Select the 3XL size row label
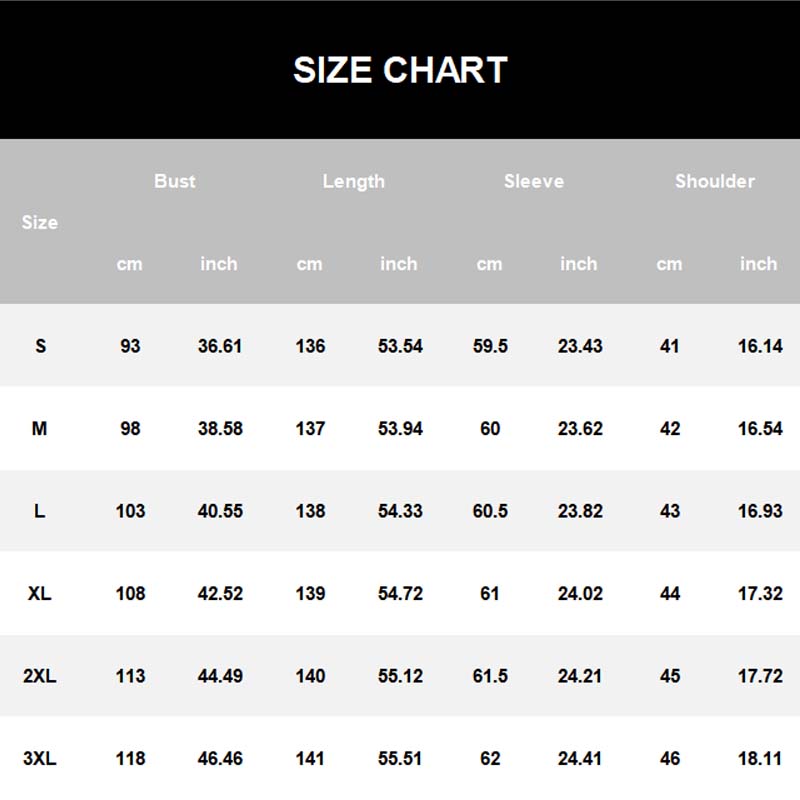 40,758
